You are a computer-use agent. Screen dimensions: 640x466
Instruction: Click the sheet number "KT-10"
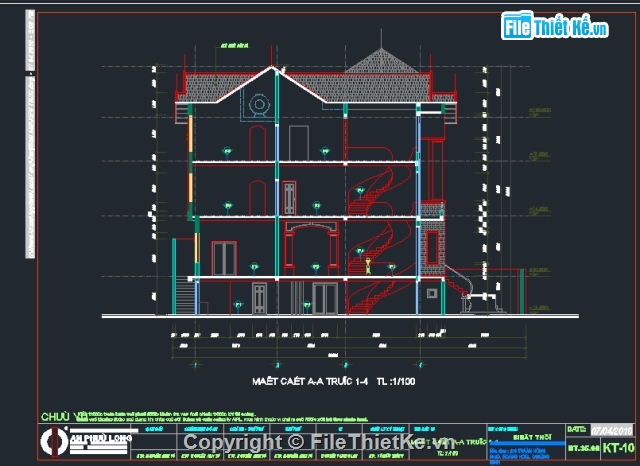point(618,447)
